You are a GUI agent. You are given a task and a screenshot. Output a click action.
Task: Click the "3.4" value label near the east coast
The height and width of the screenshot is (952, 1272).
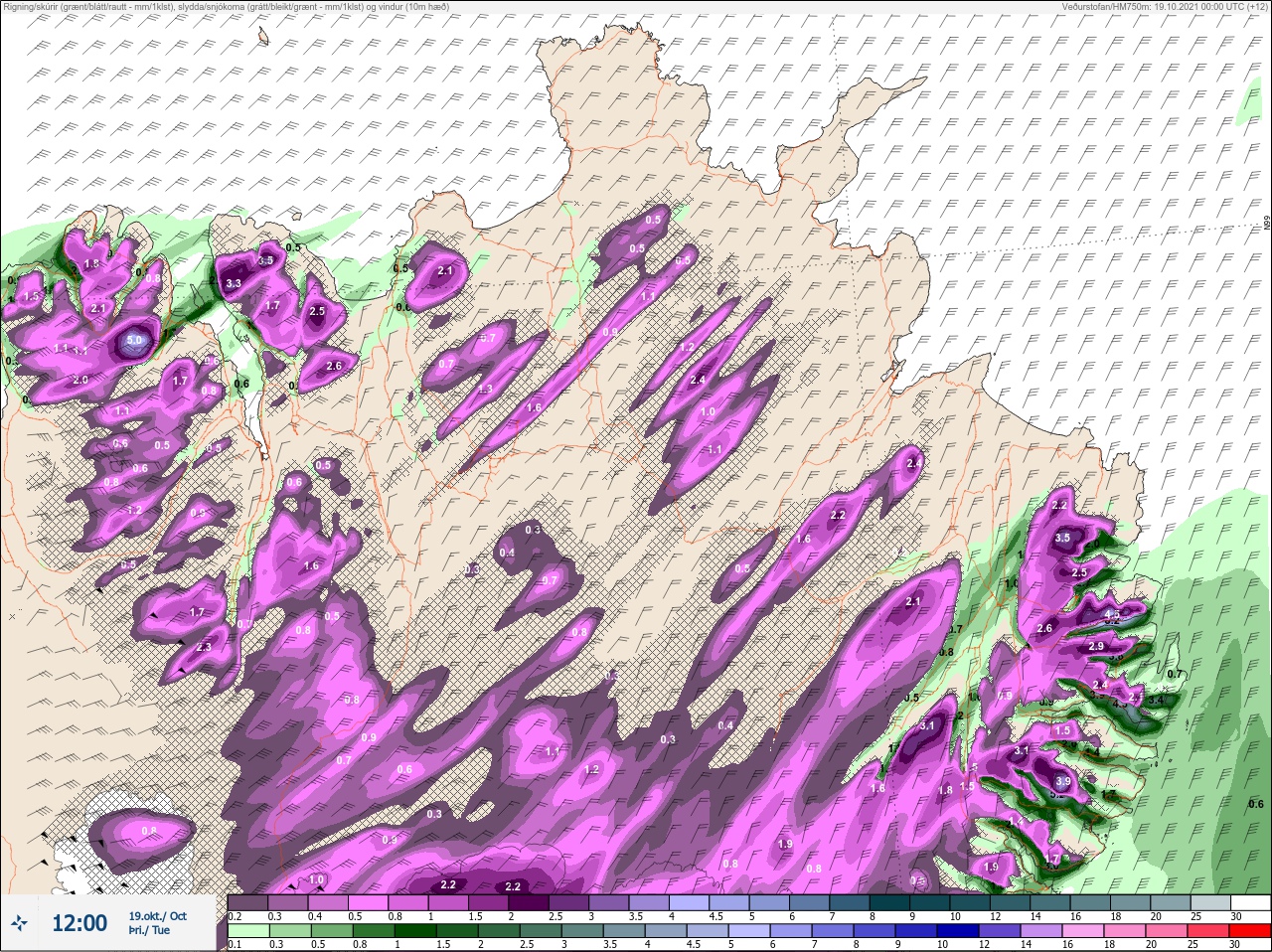1156,701
